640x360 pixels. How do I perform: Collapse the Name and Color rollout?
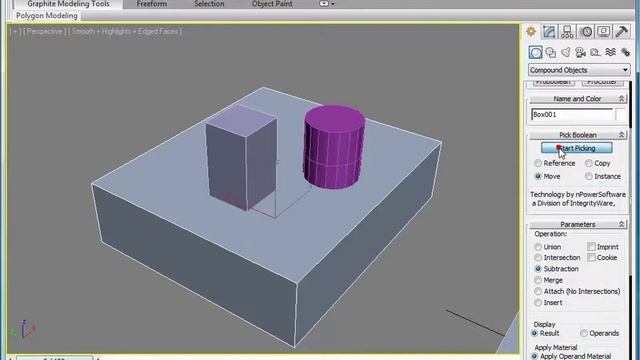(578, 99)
